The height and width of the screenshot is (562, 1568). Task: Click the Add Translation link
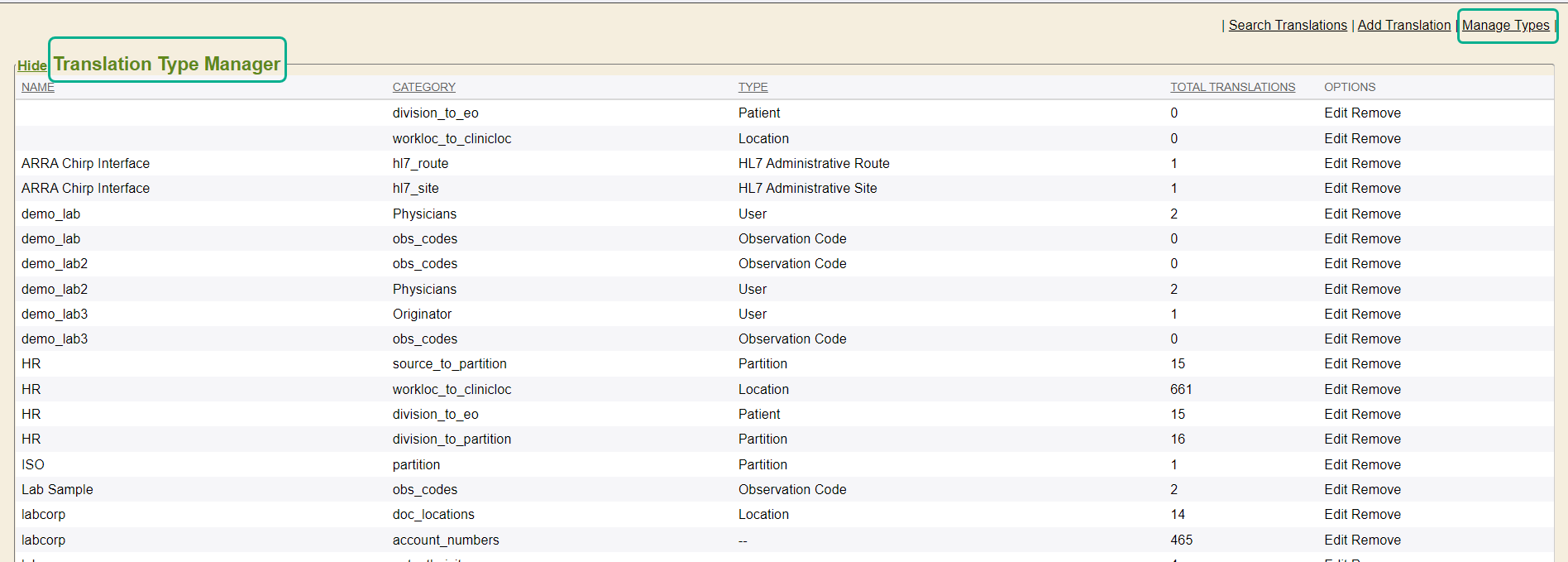pos(1403,26)
